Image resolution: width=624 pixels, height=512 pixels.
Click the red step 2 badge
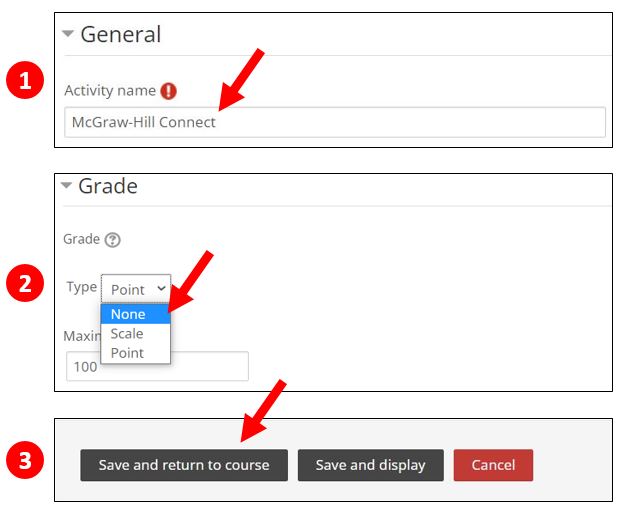(x=25, y=283)
